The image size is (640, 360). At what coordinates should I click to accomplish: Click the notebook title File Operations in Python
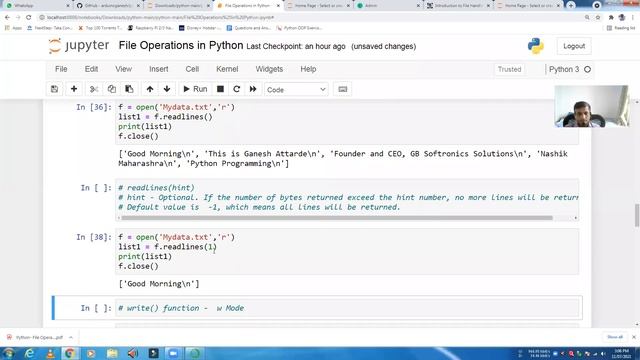pos(181,45)
